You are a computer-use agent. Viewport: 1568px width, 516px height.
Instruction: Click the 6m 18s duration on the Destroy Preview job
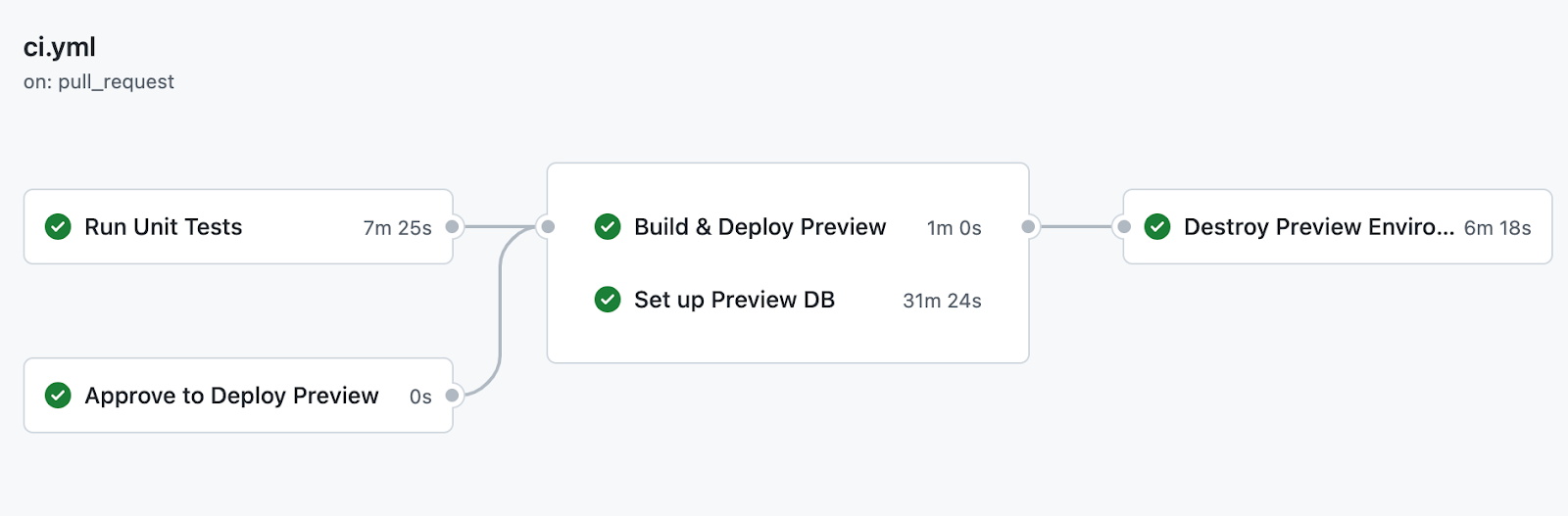point(1496,228)
